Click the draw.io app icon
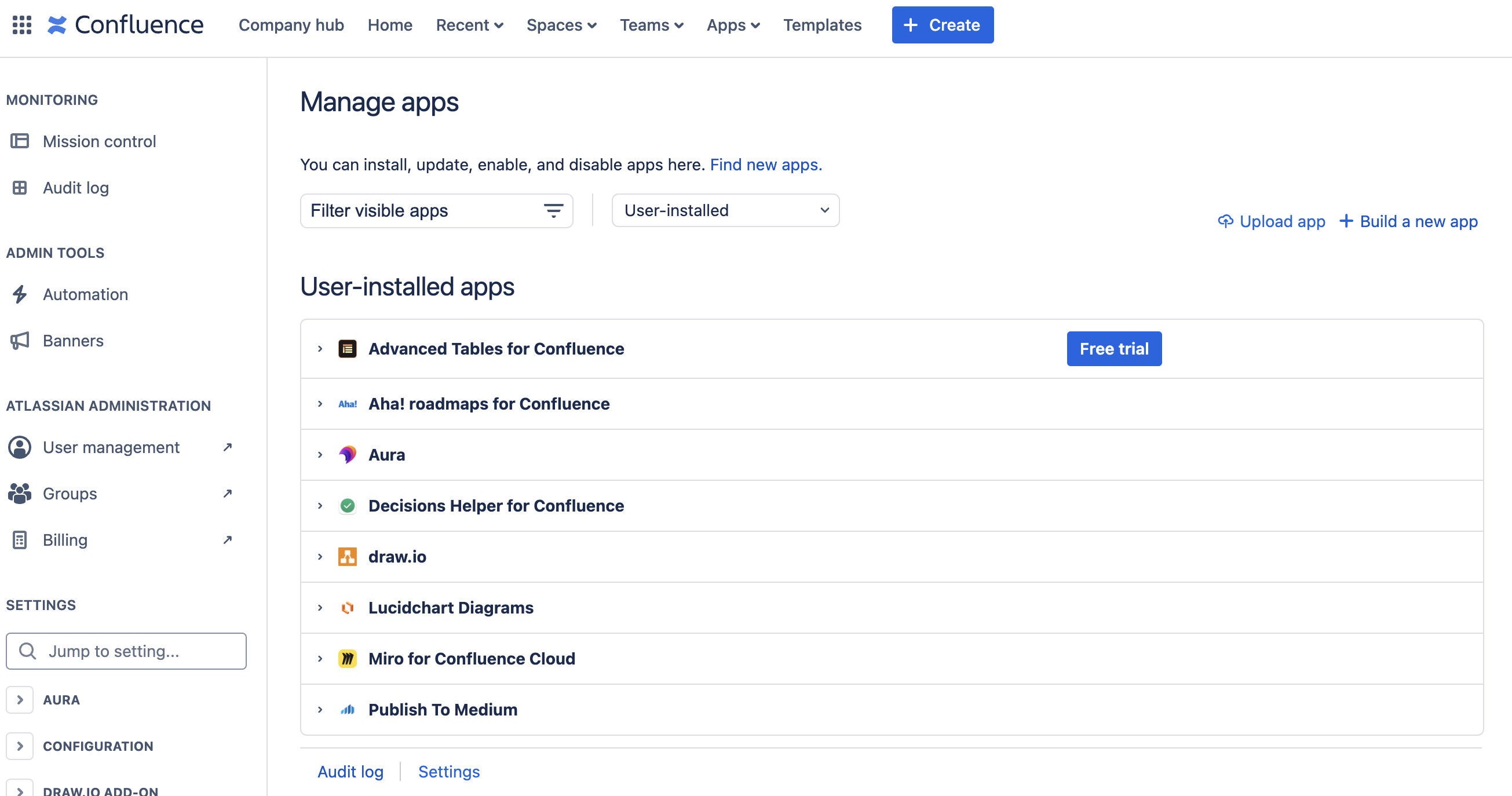 pos(348,557)
